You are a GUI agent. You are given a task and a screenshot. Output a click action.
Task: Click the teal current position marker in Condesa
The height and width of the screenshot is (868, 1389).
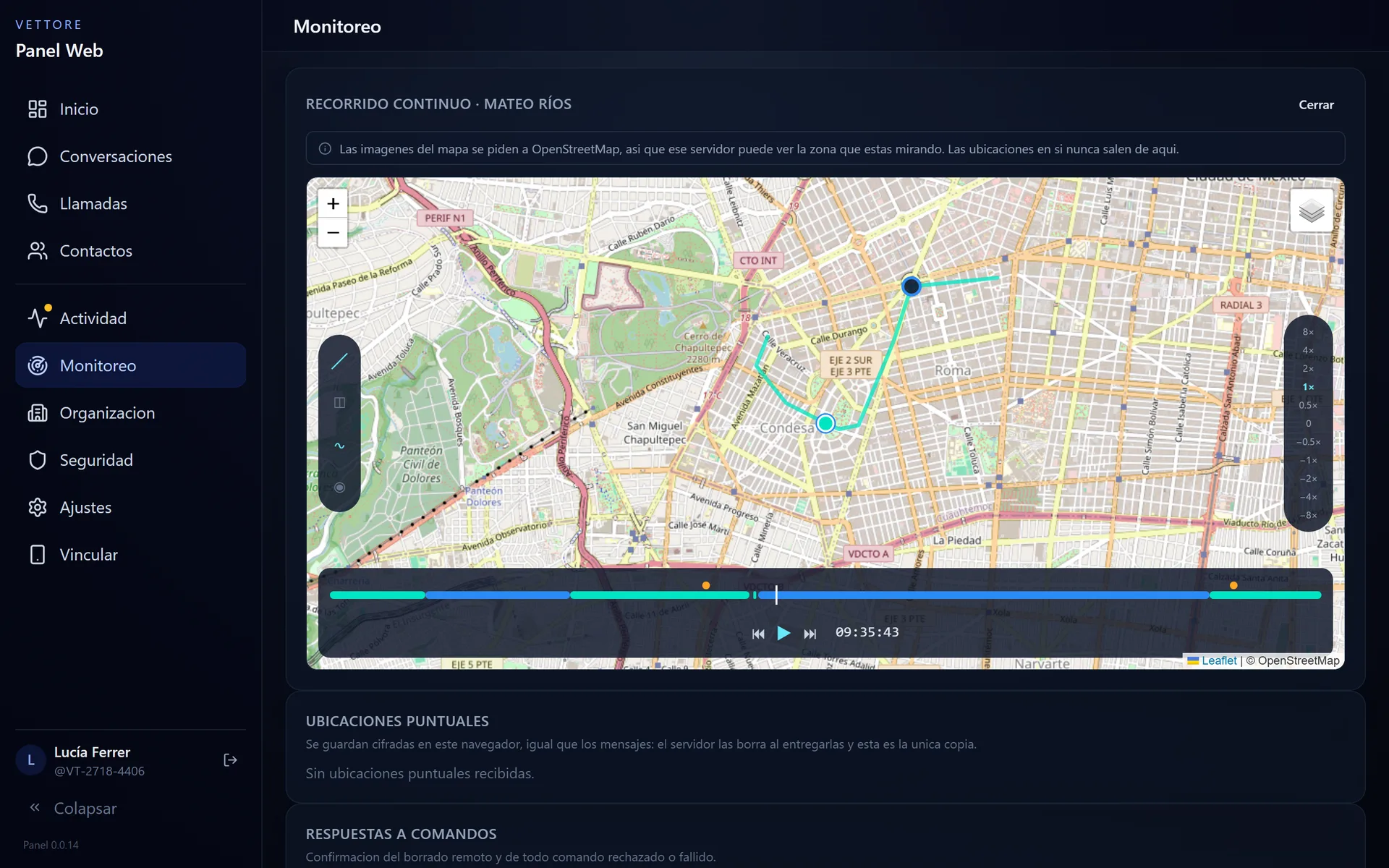(825, 423)
